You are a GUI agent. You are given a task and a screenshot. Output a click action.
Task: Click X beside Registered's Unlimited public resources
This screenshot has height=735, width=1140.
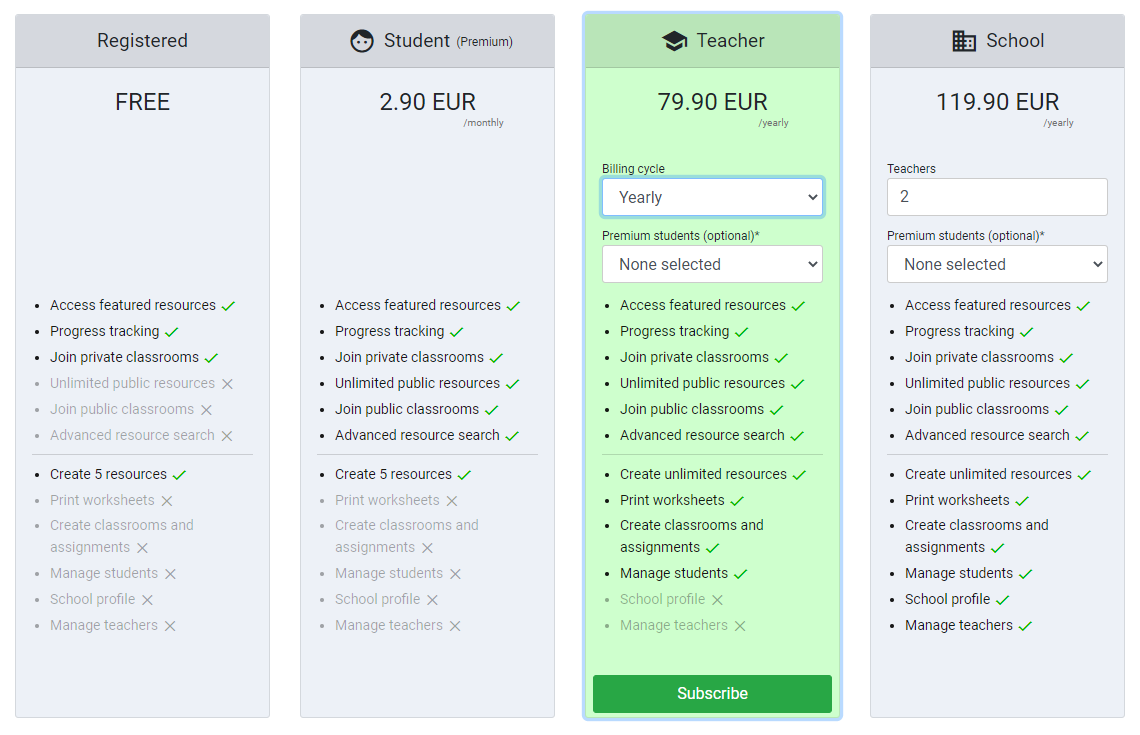[x=227, y=384]
